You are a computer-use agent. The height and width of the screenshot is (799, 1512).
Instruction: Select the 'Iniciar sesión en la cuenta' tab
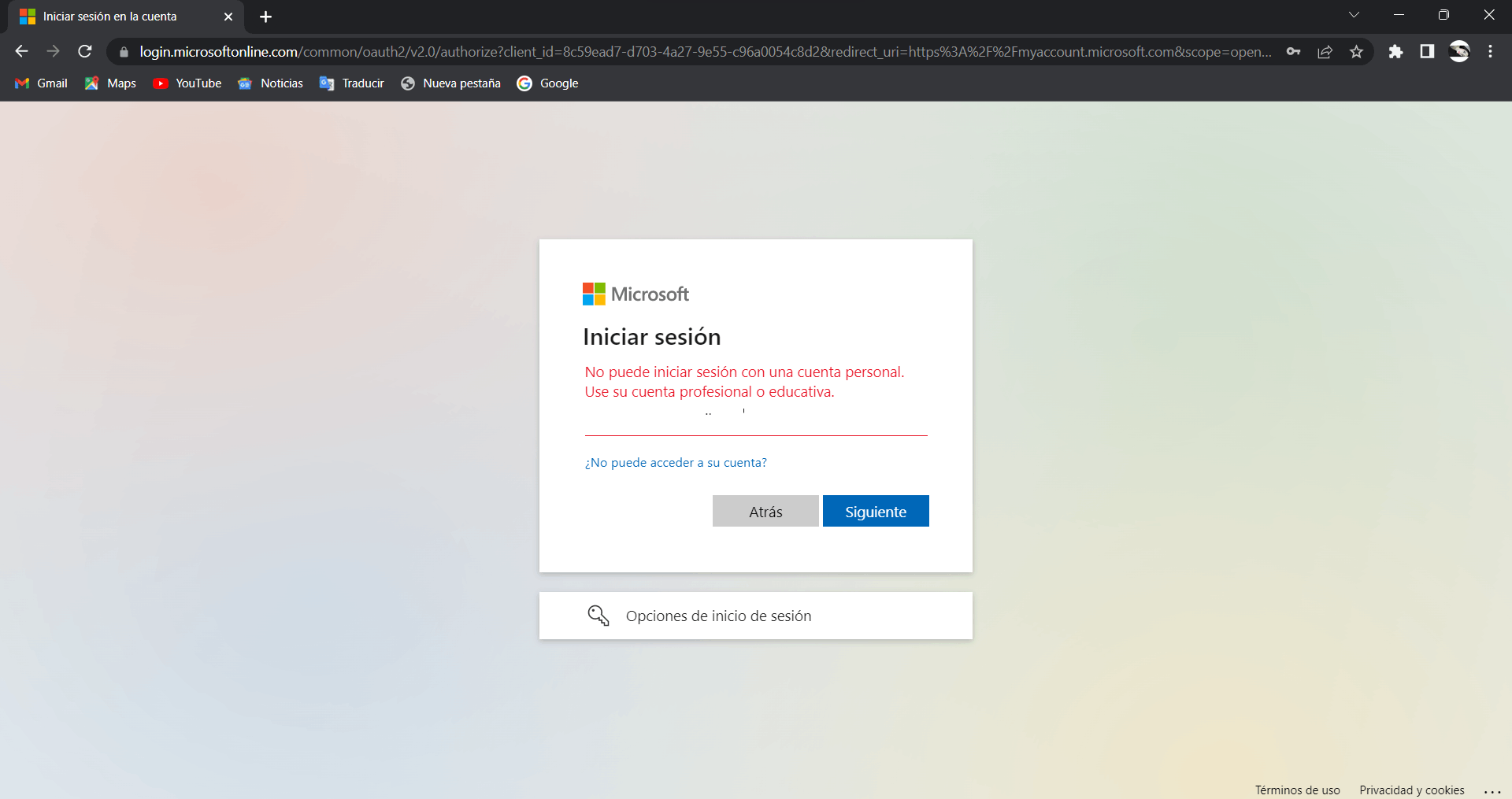pyautogui.click(x=126, y=17)
